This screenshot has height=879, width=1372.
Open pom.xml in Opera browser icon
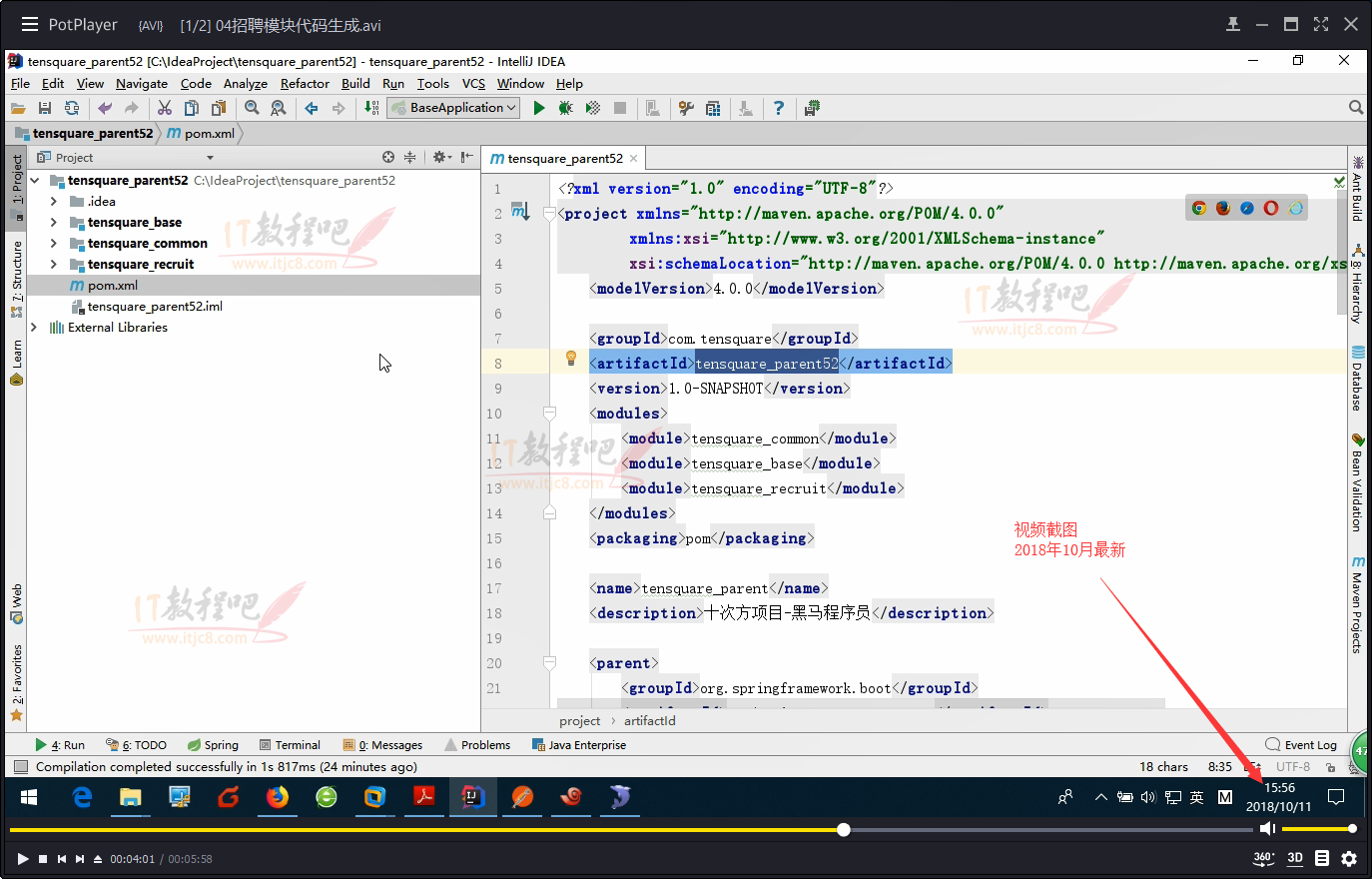1271,208
